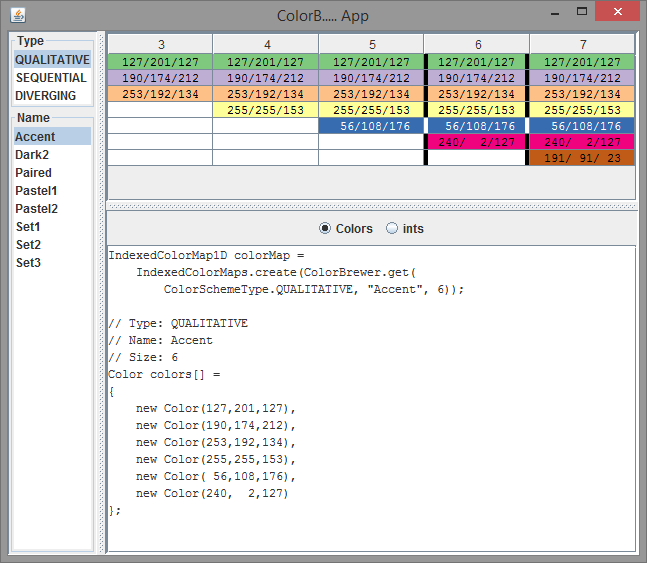647x563 pixels.
Task: Click the Java app icon in title bar
Action: click(x=18, y=15)
